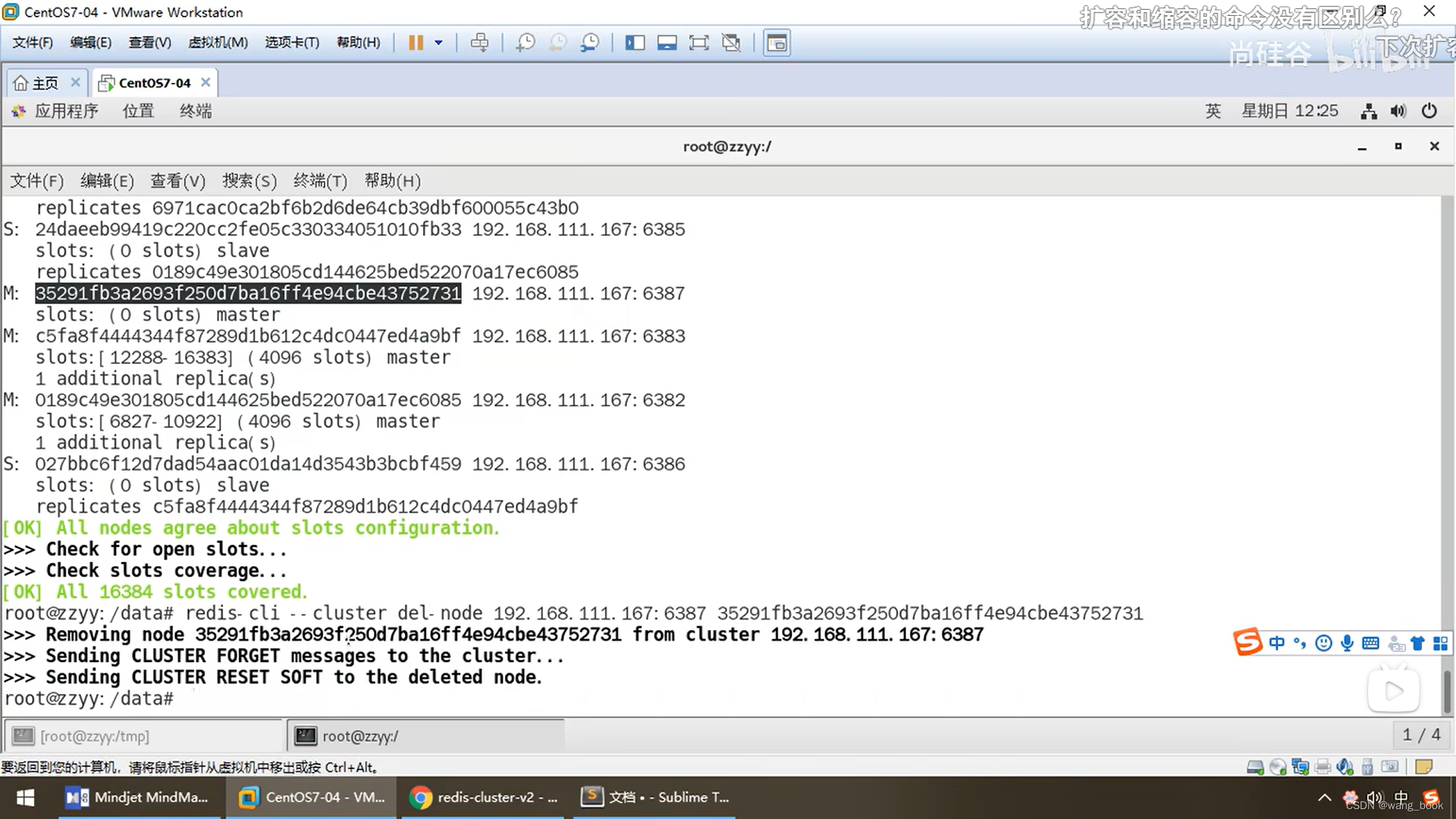Screen dimensions: 1456x819
Task: Open the 应用程序 menu in CentOS panel
Action: point(65,111)
